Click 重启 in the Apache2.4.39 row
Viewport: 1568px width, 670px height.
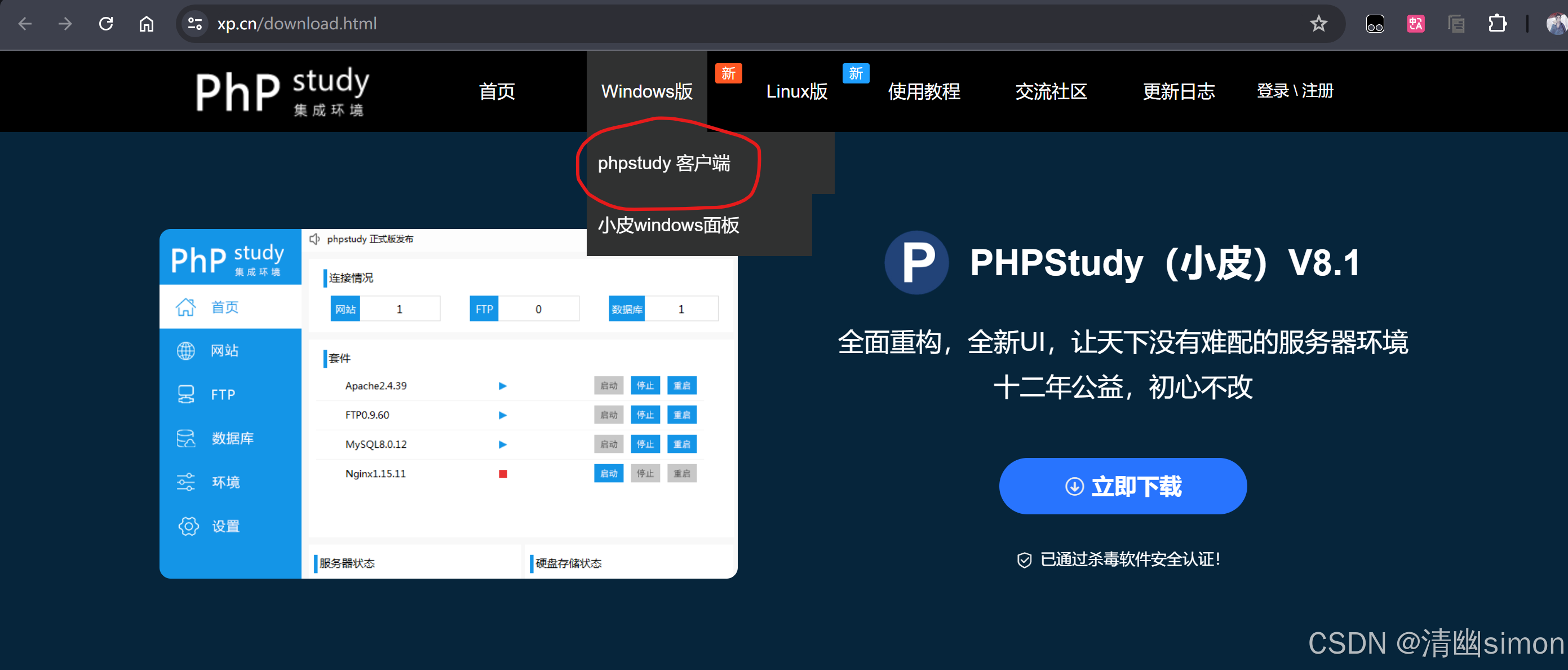point(682,386)
